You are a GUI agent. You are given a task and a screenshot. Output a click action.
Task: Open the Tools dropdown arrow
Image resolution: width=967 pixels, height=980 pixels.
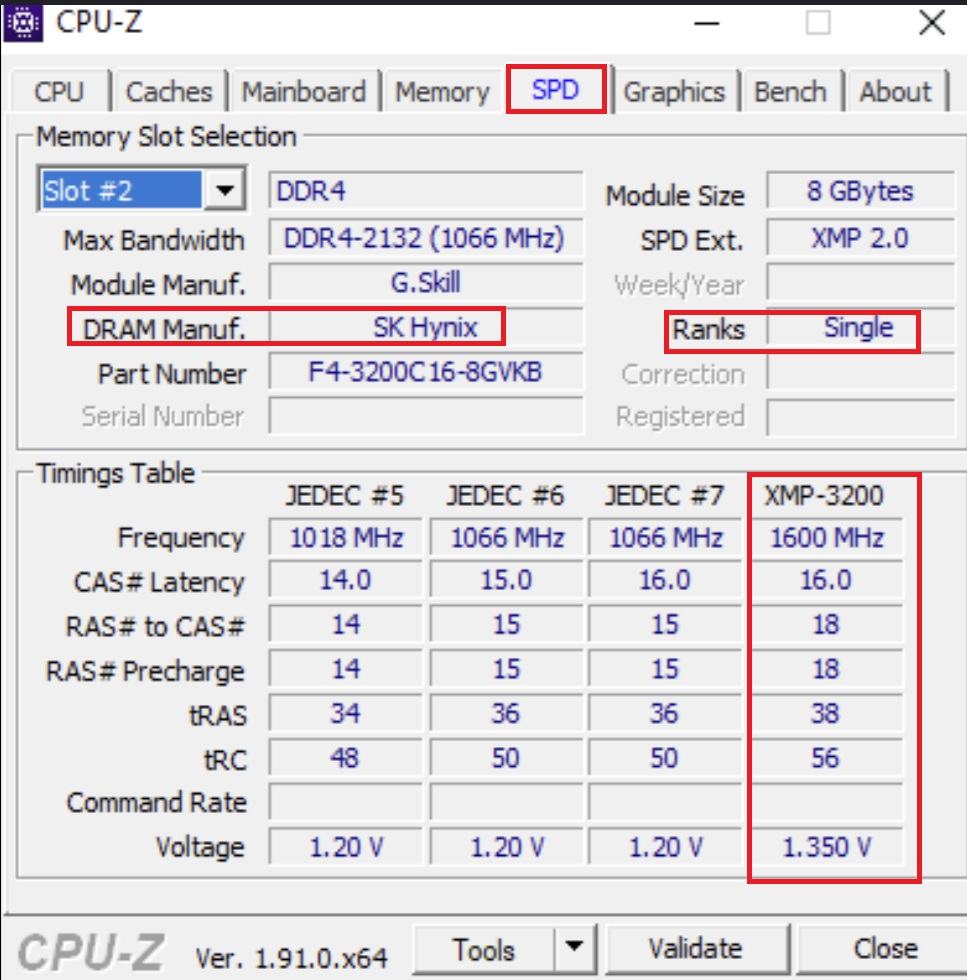coord(574,947)
